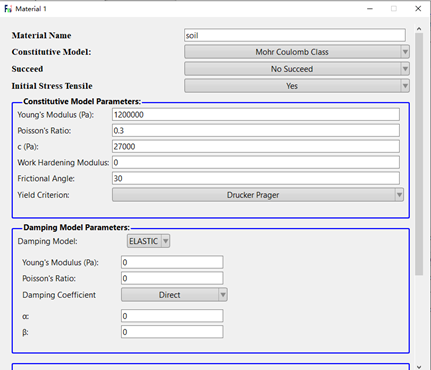Open the Succeed dropdown
The width and height of the screenshot is (431, 370).
click(x=297, y=69)
